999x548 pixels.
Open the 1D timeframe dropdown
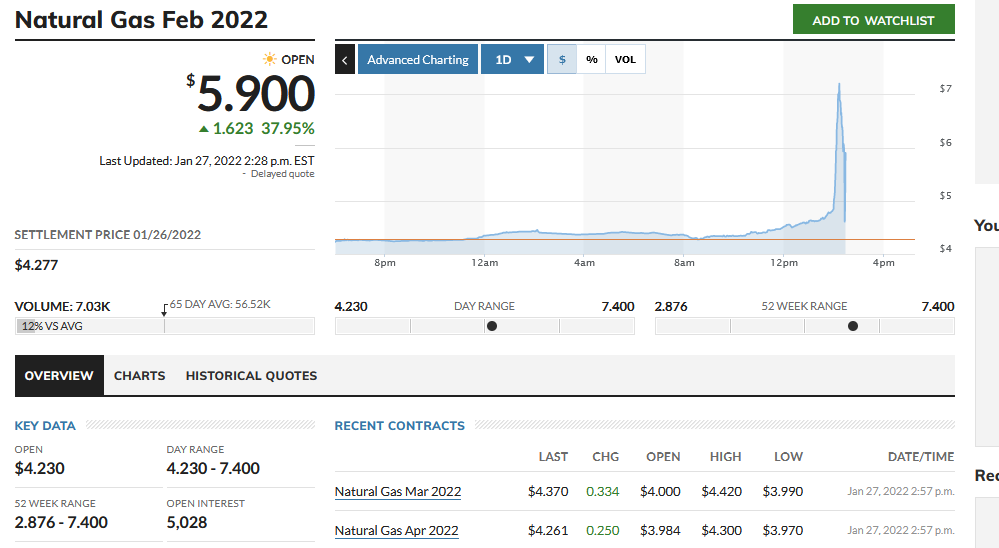[512, 59]
